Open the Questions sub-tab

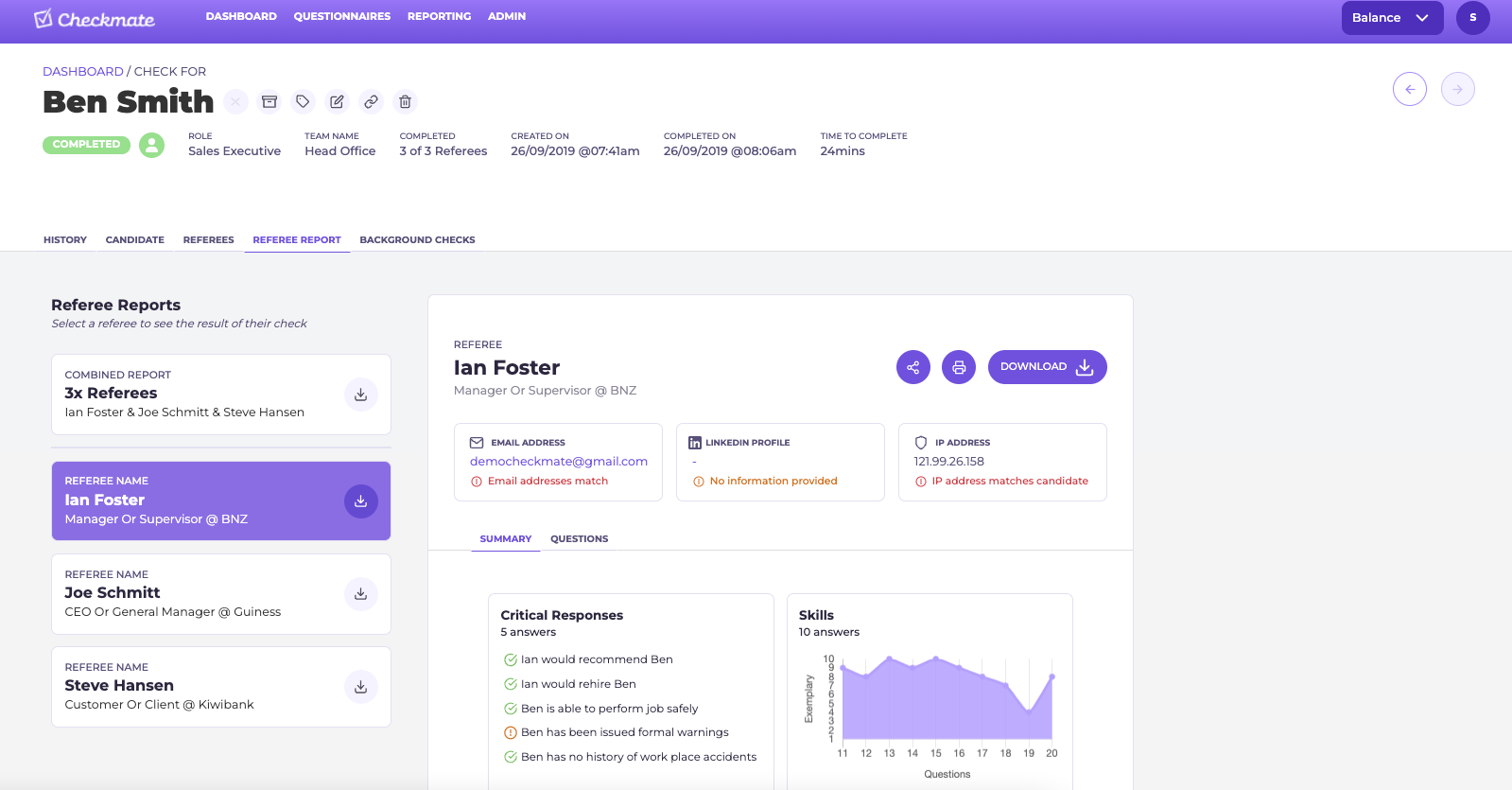580,539
